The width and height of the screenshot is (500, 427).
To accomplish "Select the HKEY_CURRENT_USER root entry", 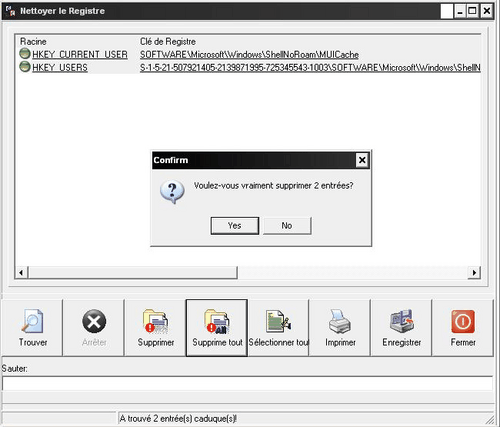I will click(80, 54).
